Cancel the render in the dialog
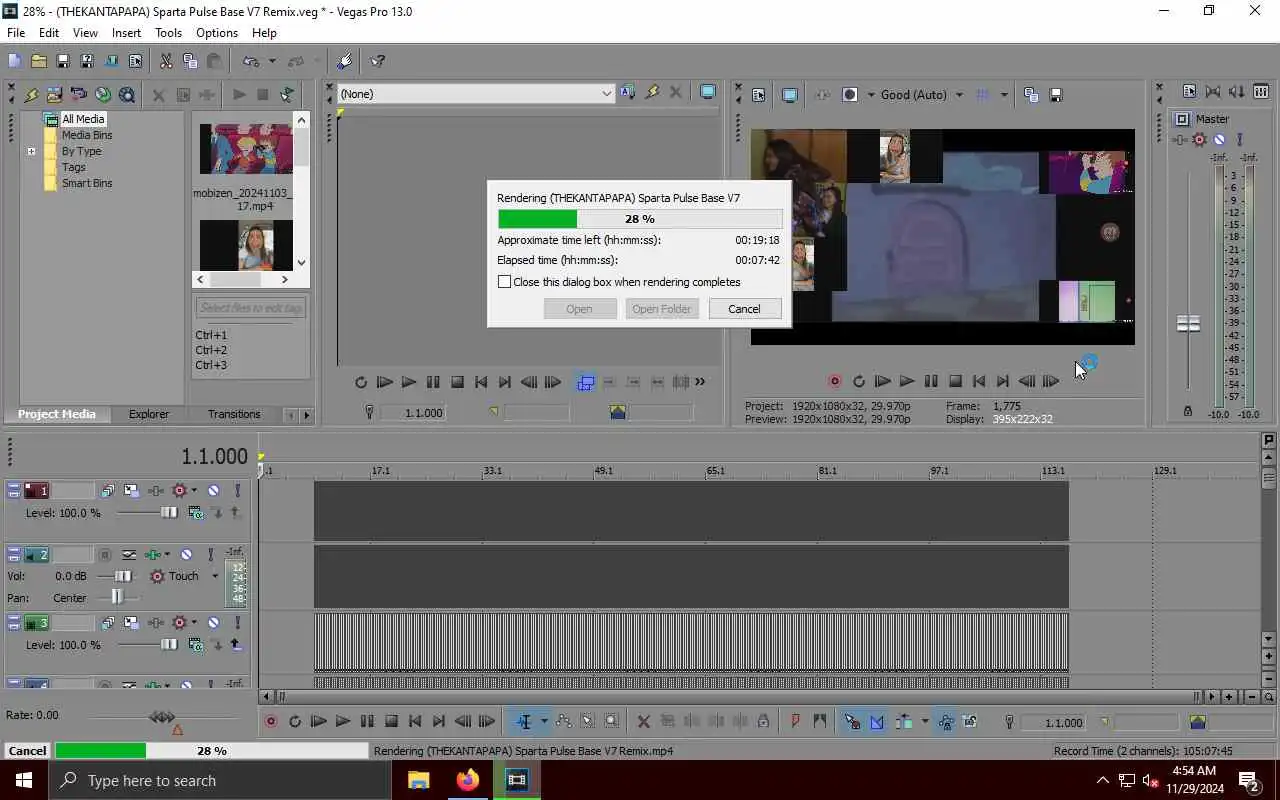Viewport: 1280px width, 800px height. pyautogui.click(x=744, y=309)
